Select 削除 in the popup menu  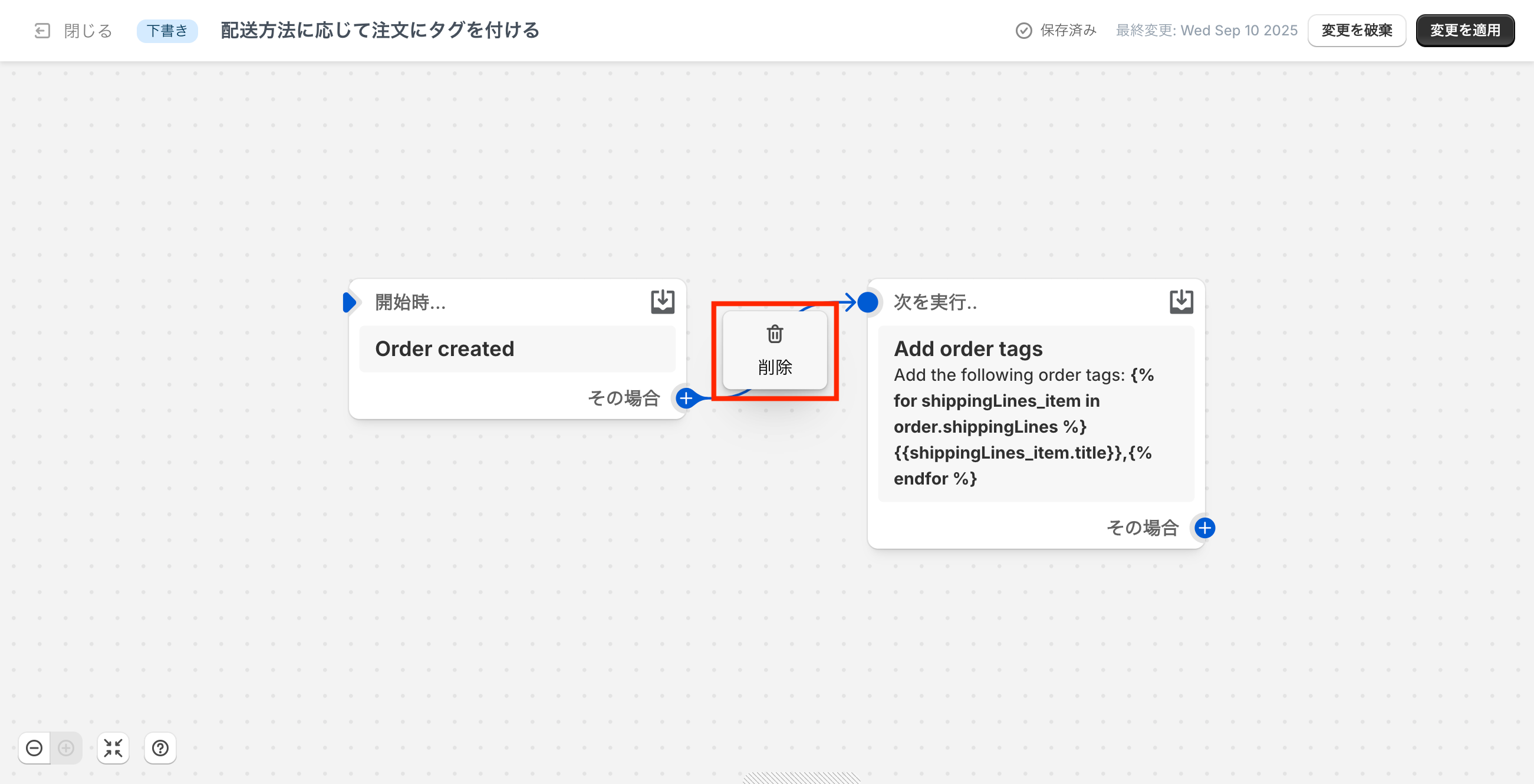click(x=775, y=350)
